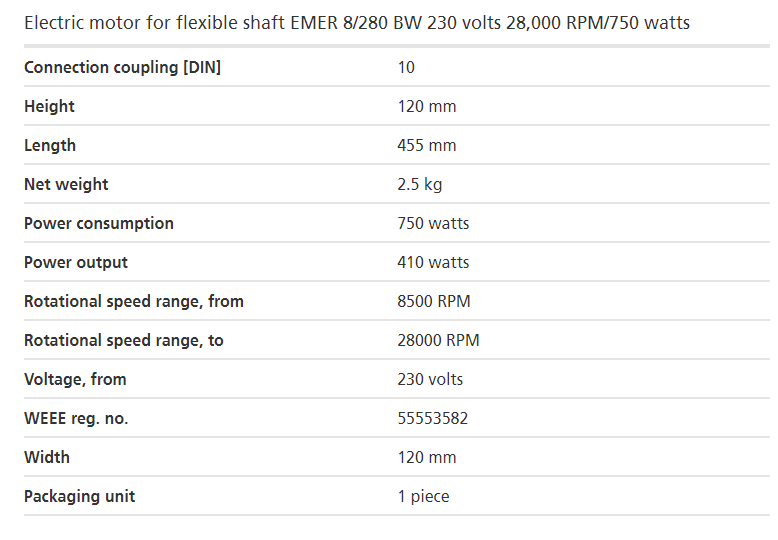Click the Length value 455 mm

click(427, 145)
